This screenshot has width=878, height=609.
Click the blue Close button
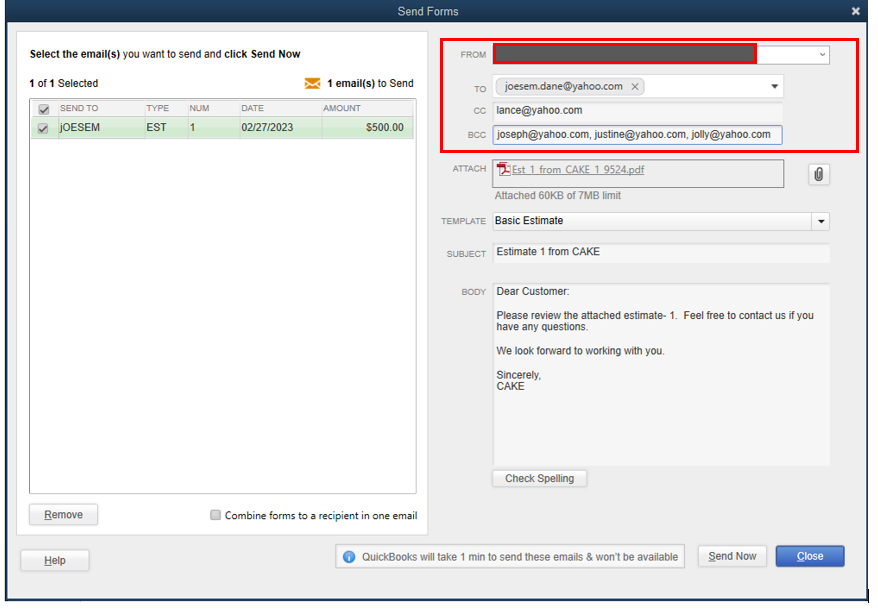point(810,556)
